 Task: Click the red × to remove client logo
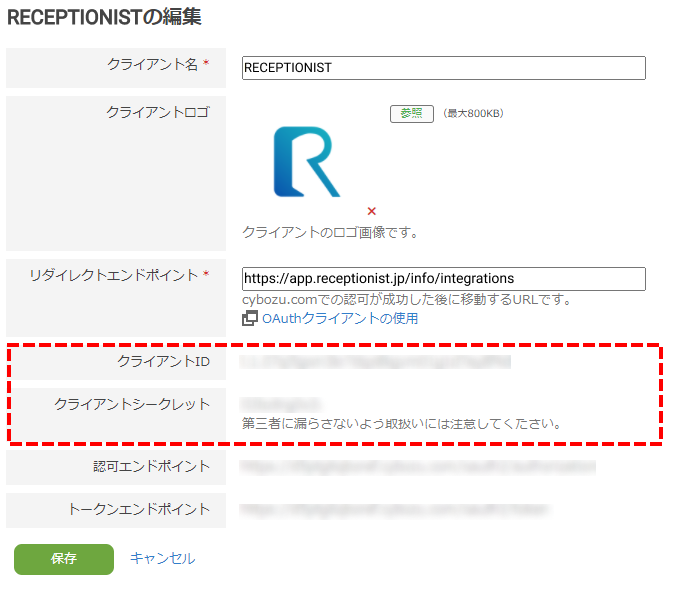[x=372, y=211]
